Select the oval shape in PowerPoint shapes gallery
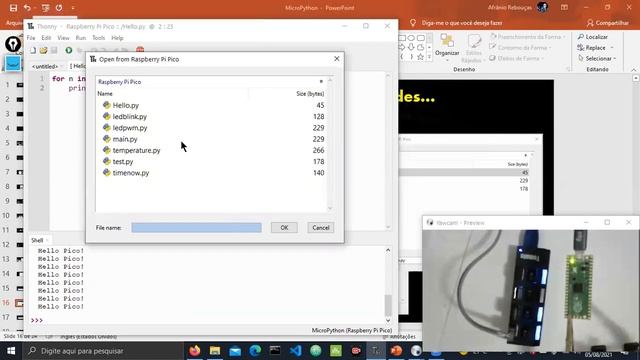 coord(411,38)
